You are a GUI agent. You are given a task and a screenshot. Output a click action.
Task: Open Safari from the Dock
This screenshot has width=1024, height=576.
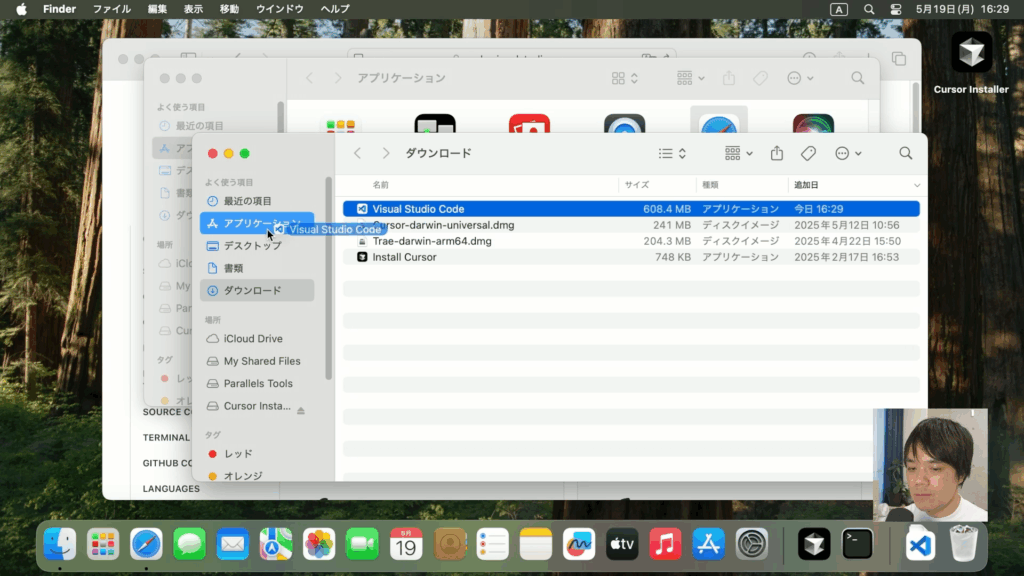click(x=146, y=545)
